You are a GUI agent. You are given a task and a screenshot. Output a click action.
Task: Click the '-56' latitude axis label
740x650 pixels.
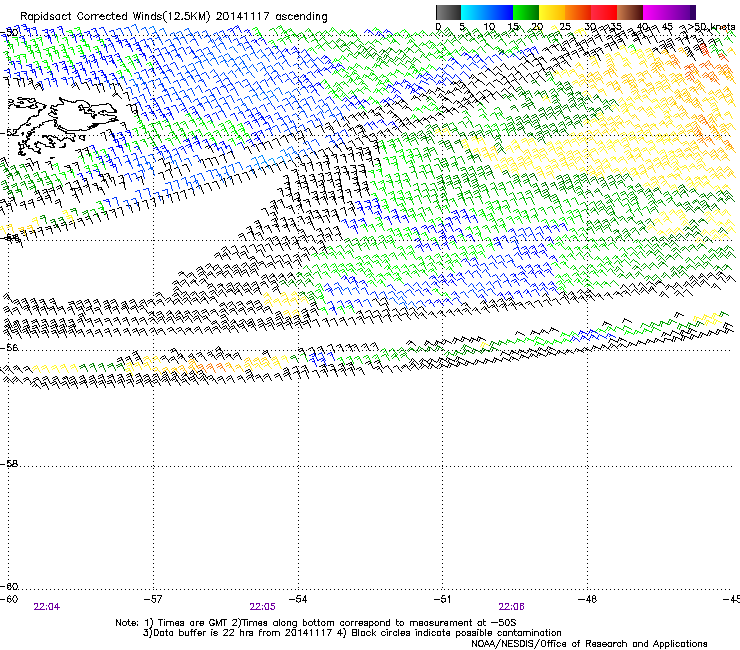(x=9, y=347)
